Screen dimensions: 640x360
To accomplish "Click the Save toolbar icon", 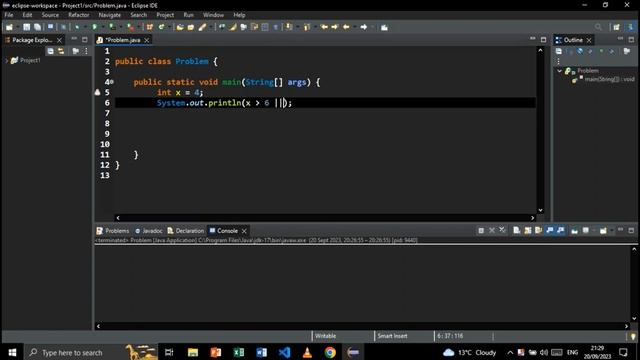I will click(x=27, y=27).
